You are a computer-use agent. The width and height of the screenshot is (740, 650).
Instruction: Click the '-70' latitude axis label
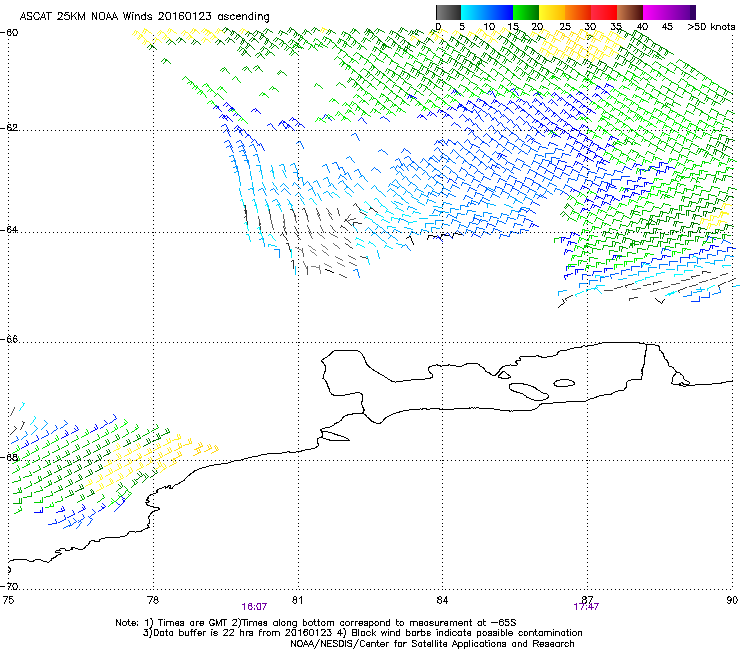click(10, 586)
